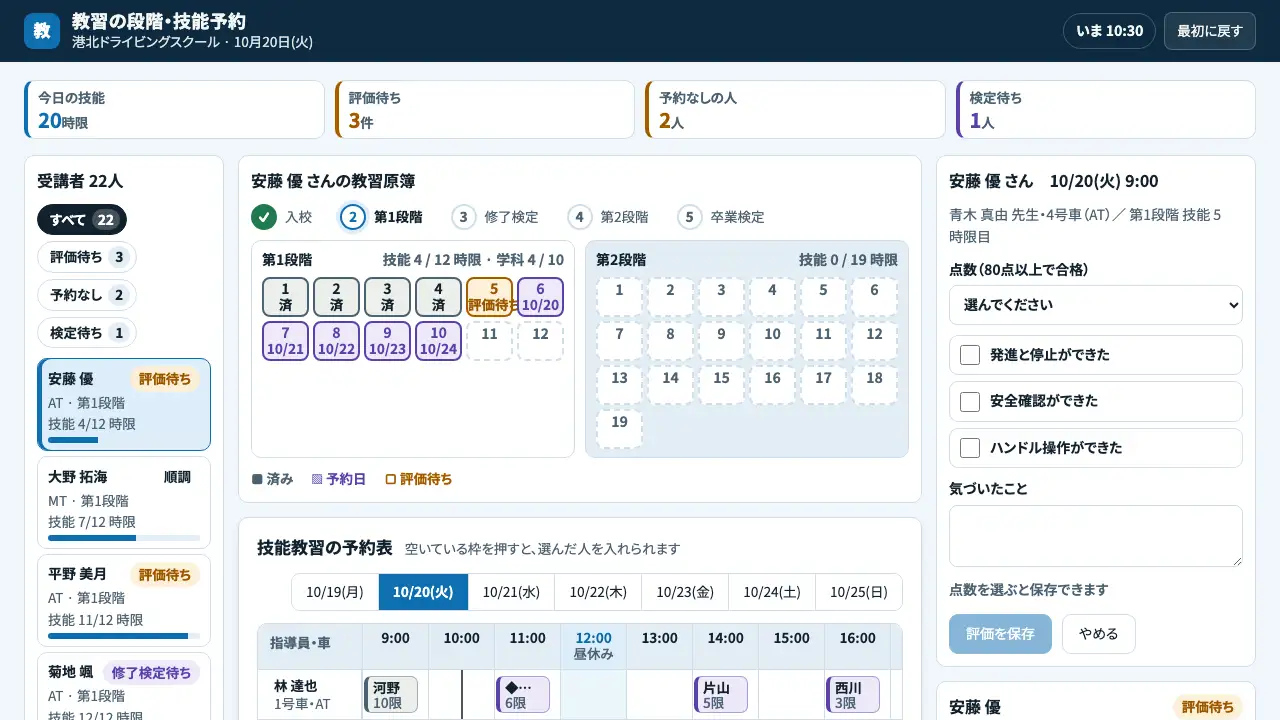Click the 6限 booking at 11:00

point(523,695)
